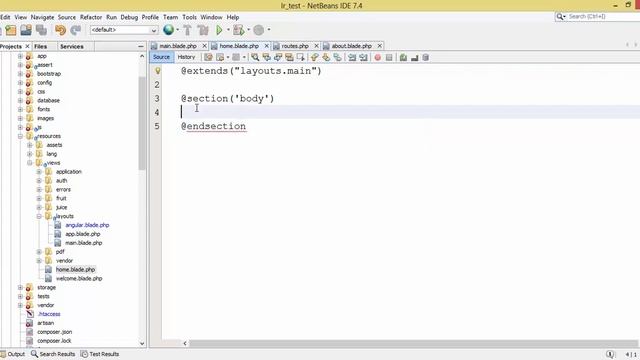Switch to main.blade.php editor tab
Image resolution: width=640 pixels, height=360 pixels.
[x=178, y=46]
